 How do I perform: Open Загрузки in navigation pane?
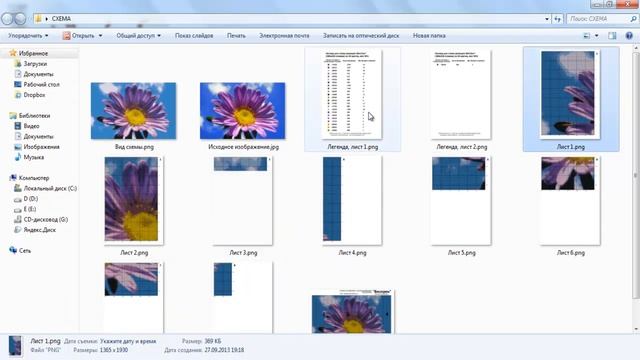click(x=35, y=64)
